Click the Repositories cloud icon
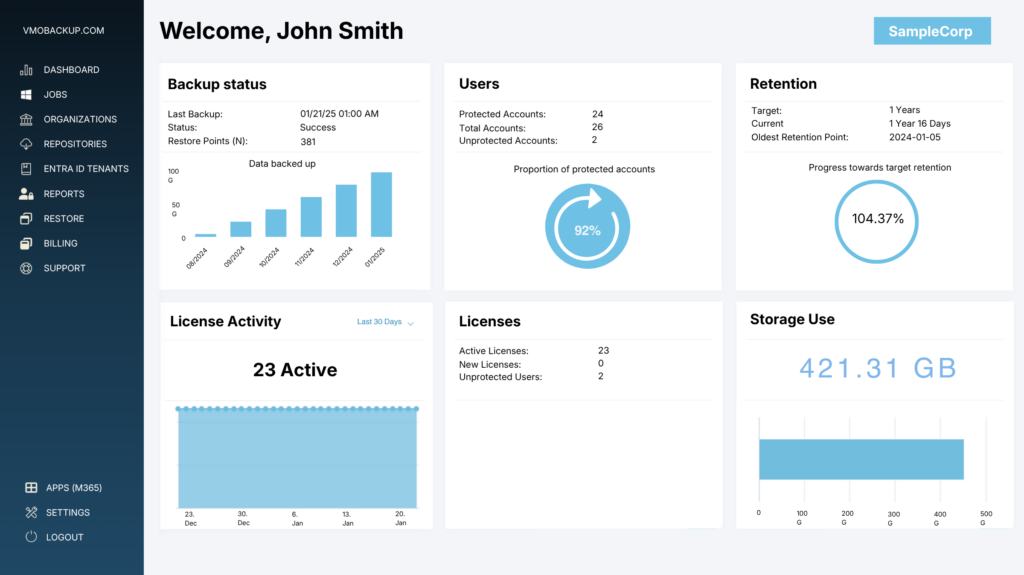1024x575 pixels. click(26, 144)
